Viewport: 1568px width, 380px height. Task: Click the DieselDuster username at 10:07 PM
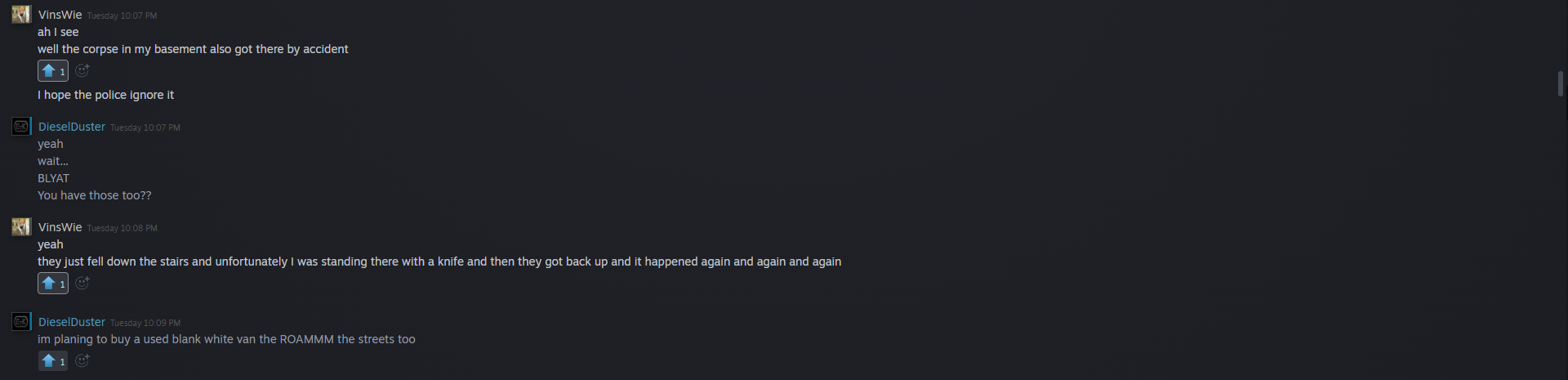point(72,127)
